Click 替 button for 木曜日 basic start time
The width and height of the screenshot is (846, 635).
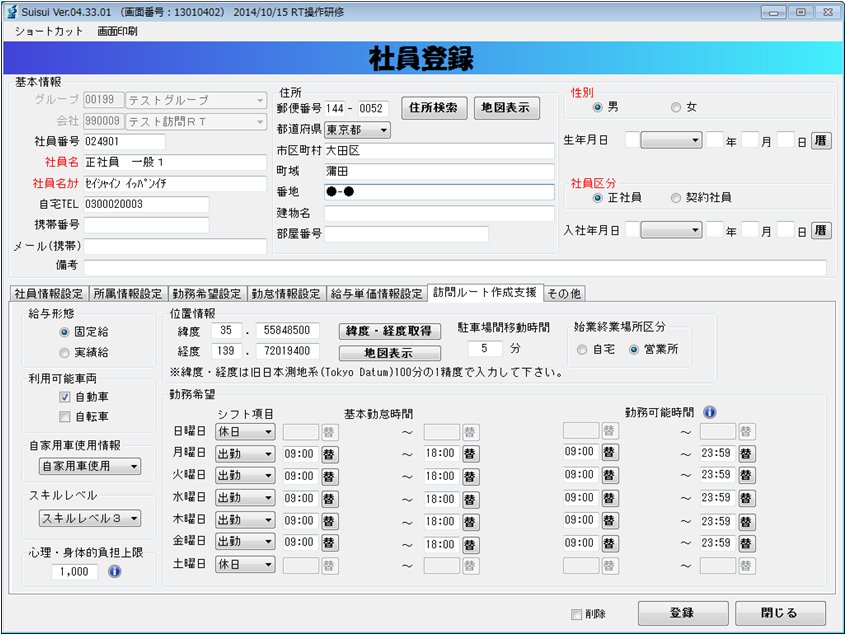pos(329,521)
